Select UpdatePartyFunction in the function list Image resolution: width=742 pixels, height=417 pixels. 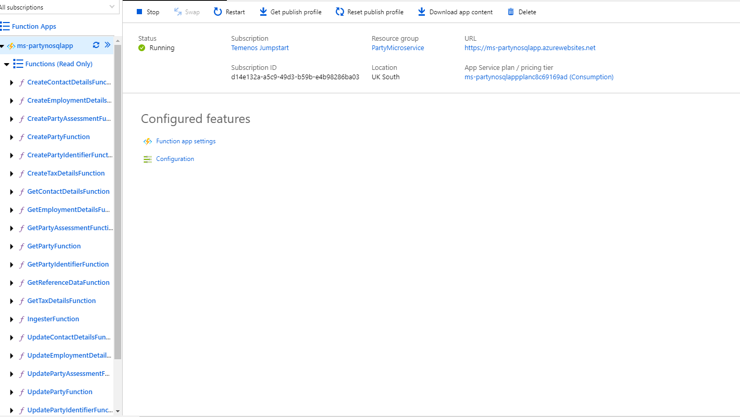(x=59, y=392)
